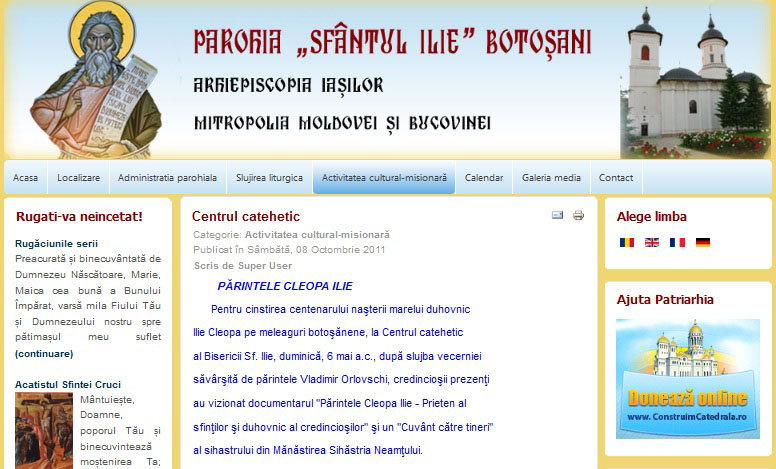Select the Romanian flag language
Viewport: 776px width, 469px height.
[x=627, y=242]
